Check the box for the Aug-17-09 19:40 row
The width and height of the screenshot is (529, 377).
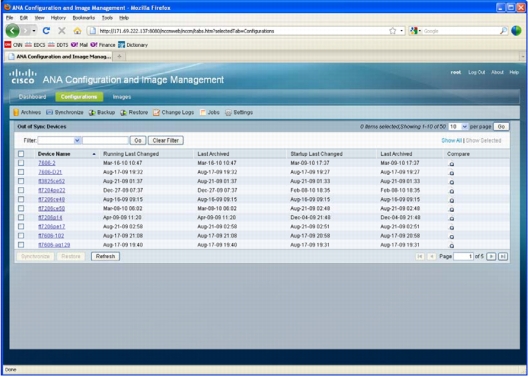(x=21, y=245)
